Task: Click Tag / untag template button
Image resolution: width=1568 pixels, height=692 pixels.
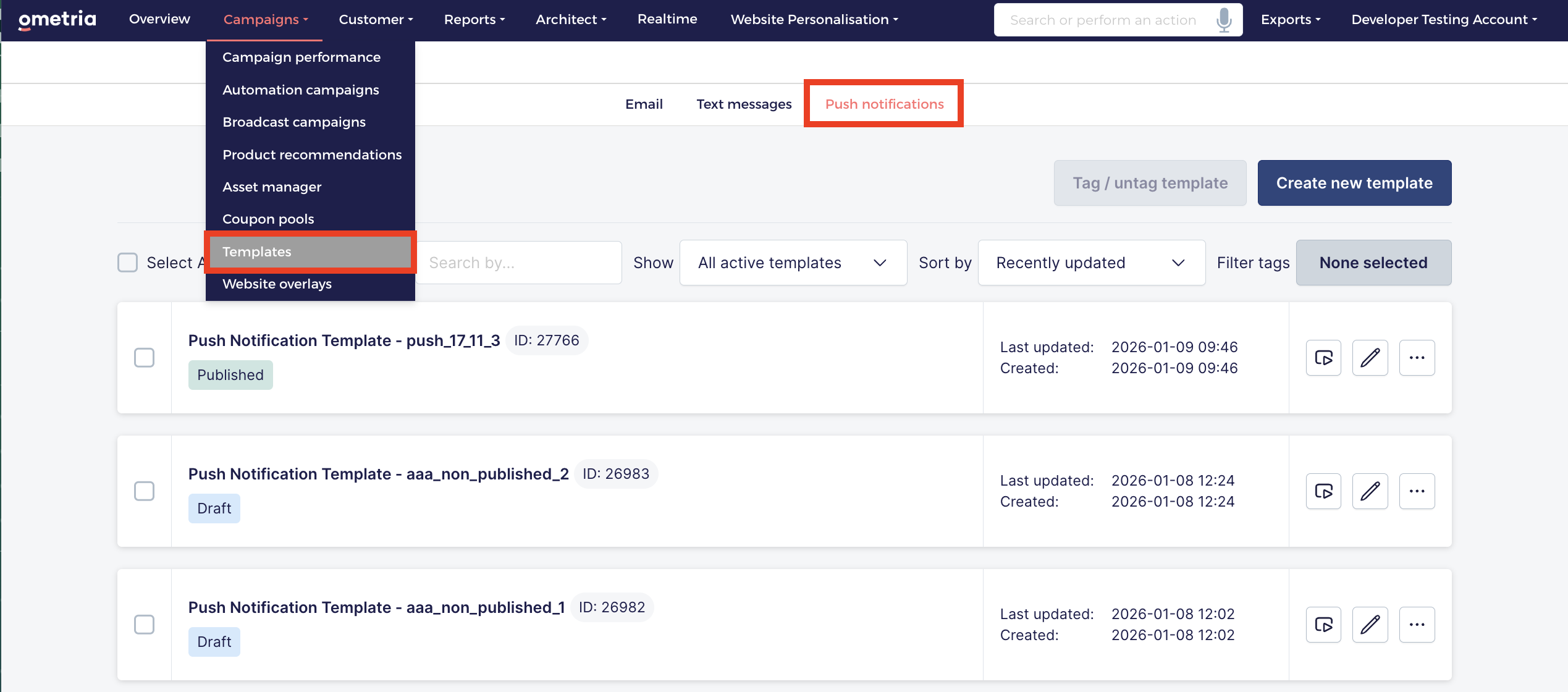Action: [1150, 183]
